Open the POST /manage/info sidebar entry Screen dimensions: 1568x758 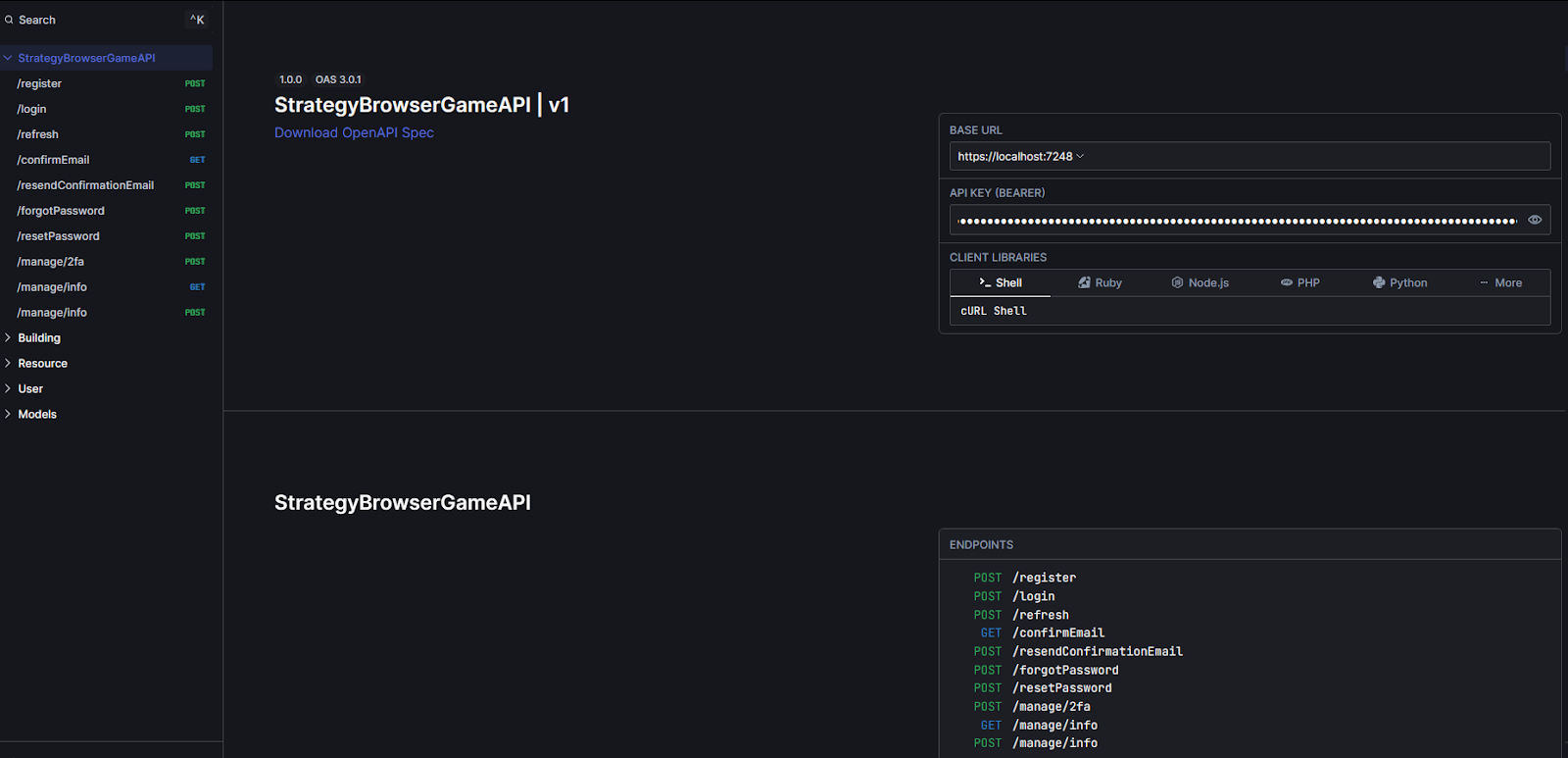coord(106,313)
